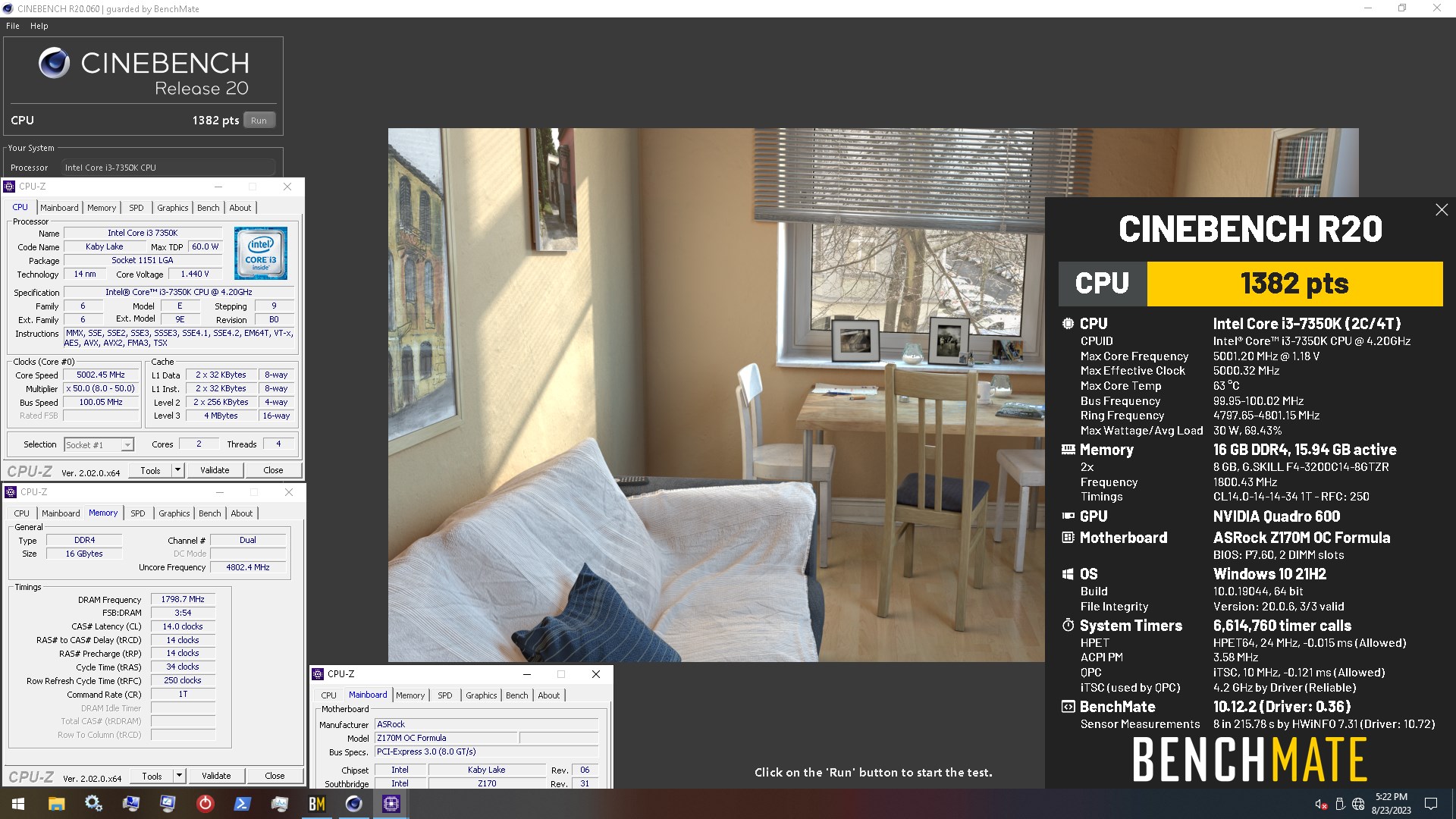Close the BenchMate Cinebench R20 result panel
Screen dimensions: 1456x819
click(1442, 210)
